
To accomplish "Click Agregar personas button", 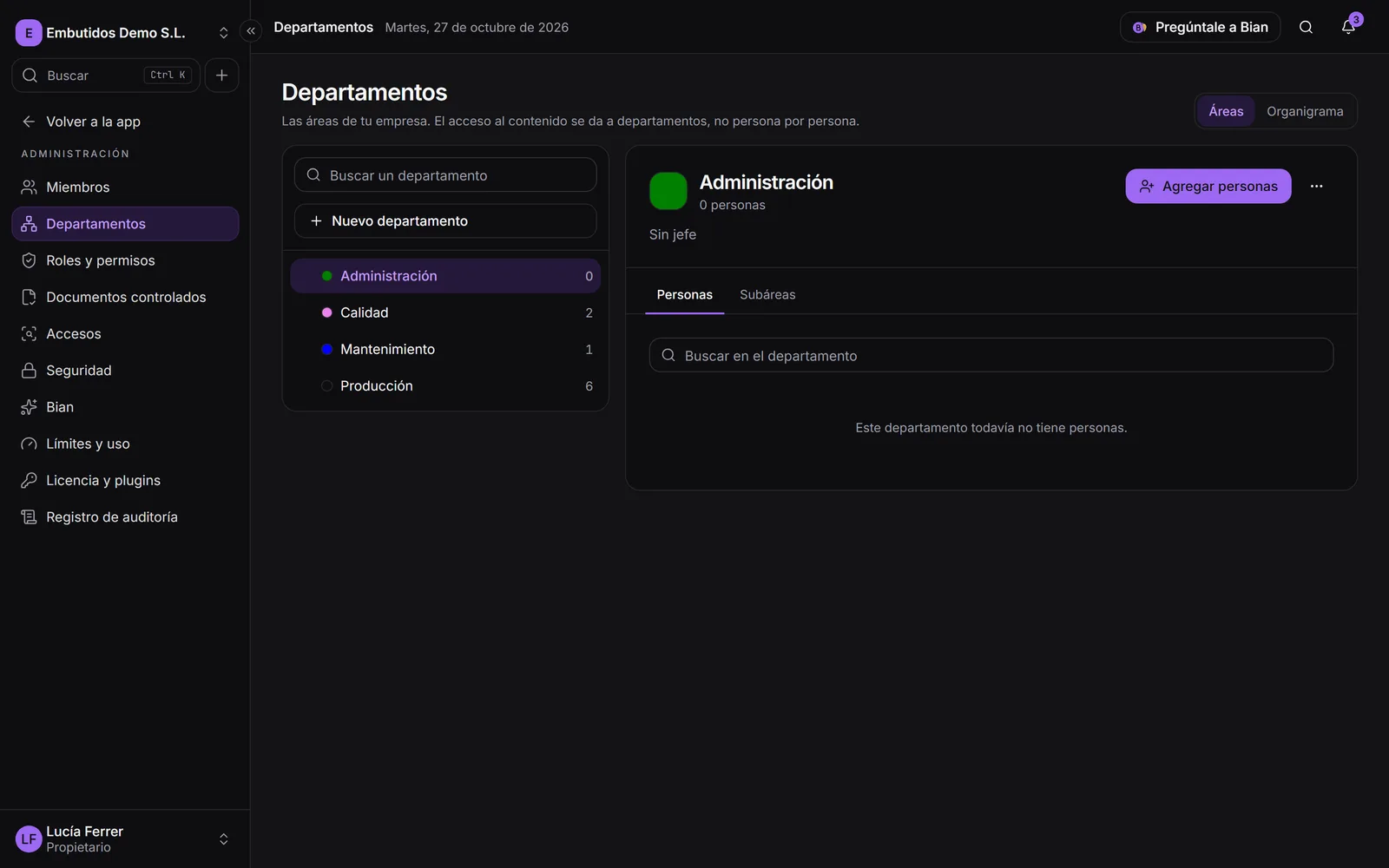I will tap(1208, 186).
